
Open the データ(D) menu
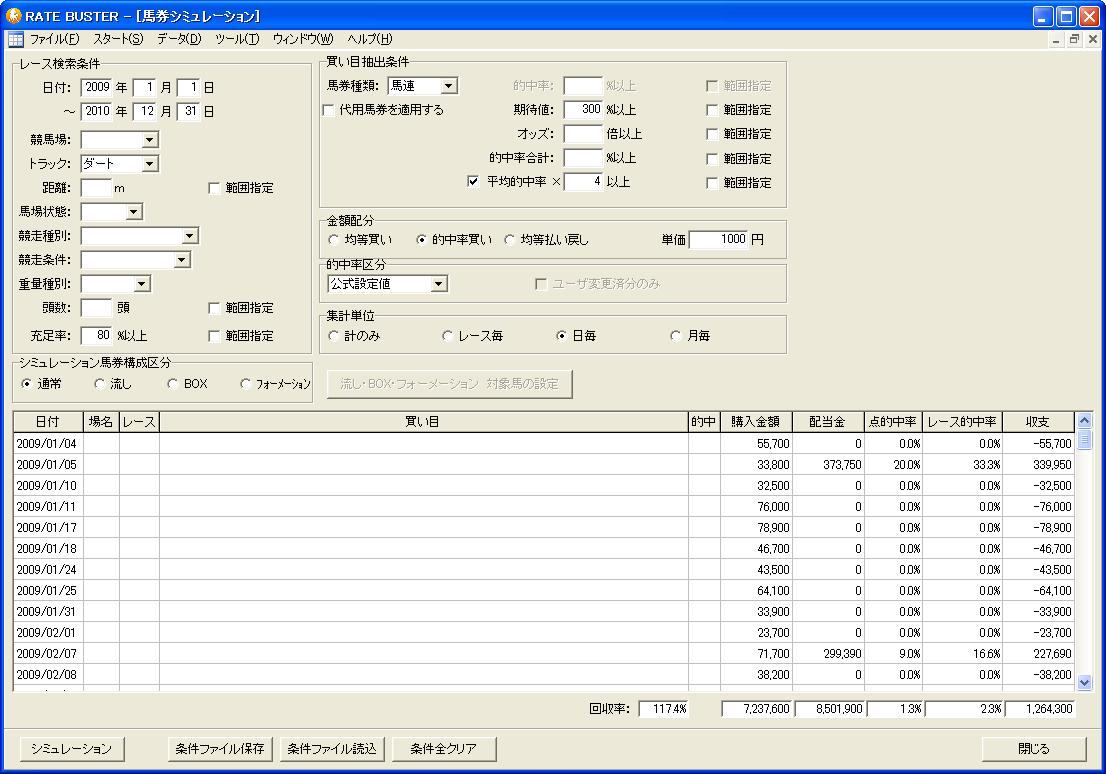(178, 39)
